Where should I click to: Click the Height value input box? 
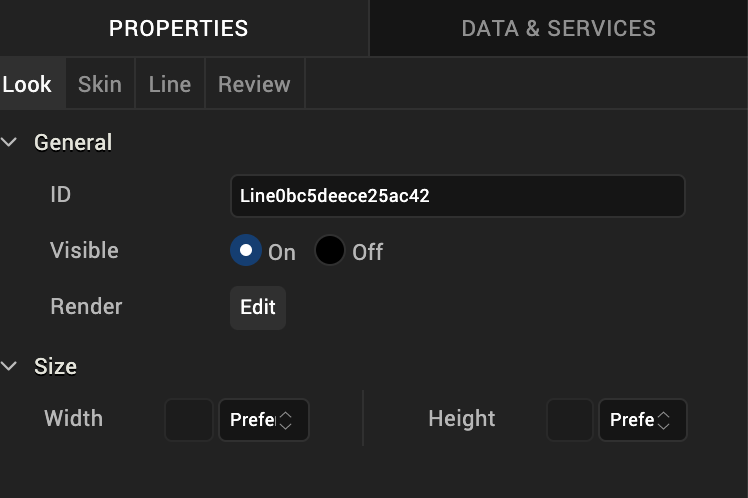tap(570, 420)
